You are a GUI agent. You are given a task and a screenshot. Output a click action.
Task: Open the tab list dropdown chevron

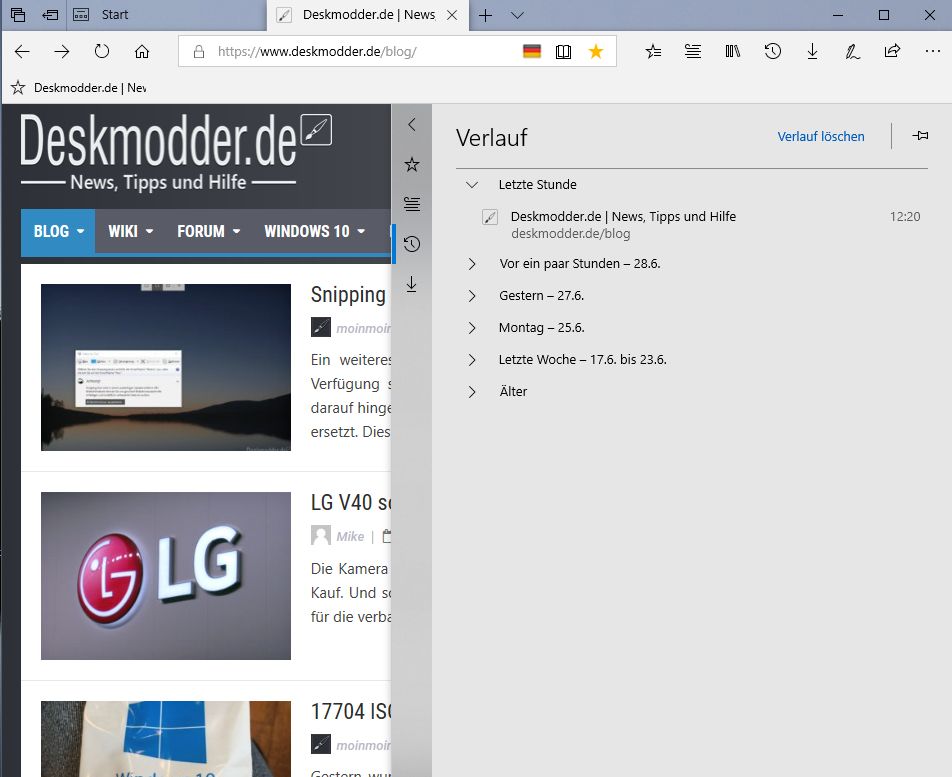517,15
